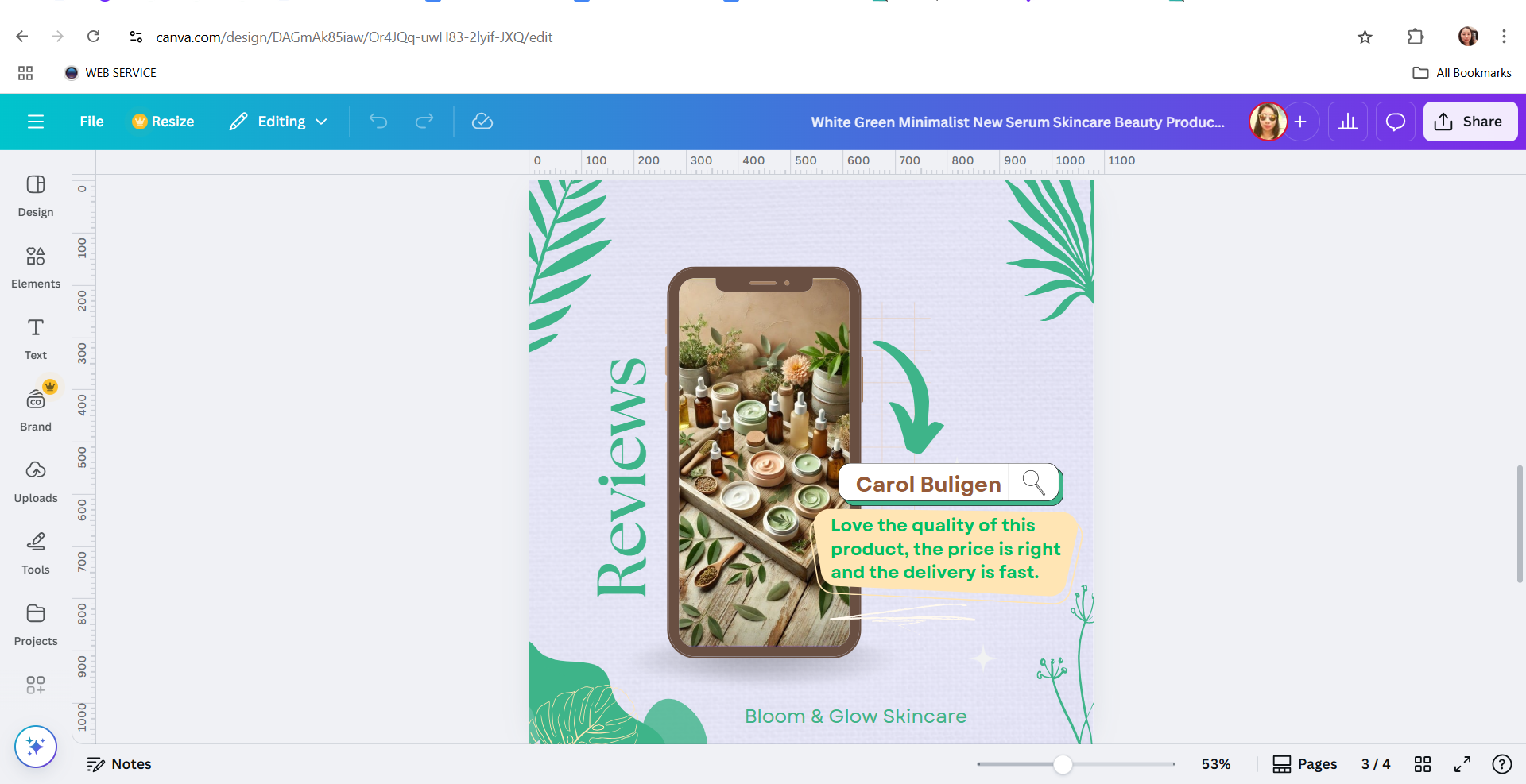1526x784 pixels.
Task: Open the Brand kit panel
Action: tap(36, 408)
